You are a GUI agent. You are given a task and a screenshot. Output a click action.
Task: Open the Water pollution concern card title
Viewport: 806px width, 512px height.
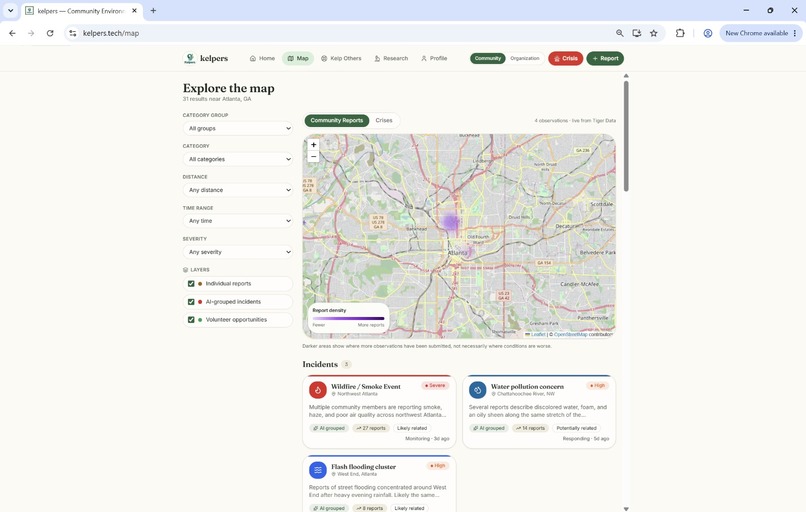pyautogui.click(x=527, y=387)
